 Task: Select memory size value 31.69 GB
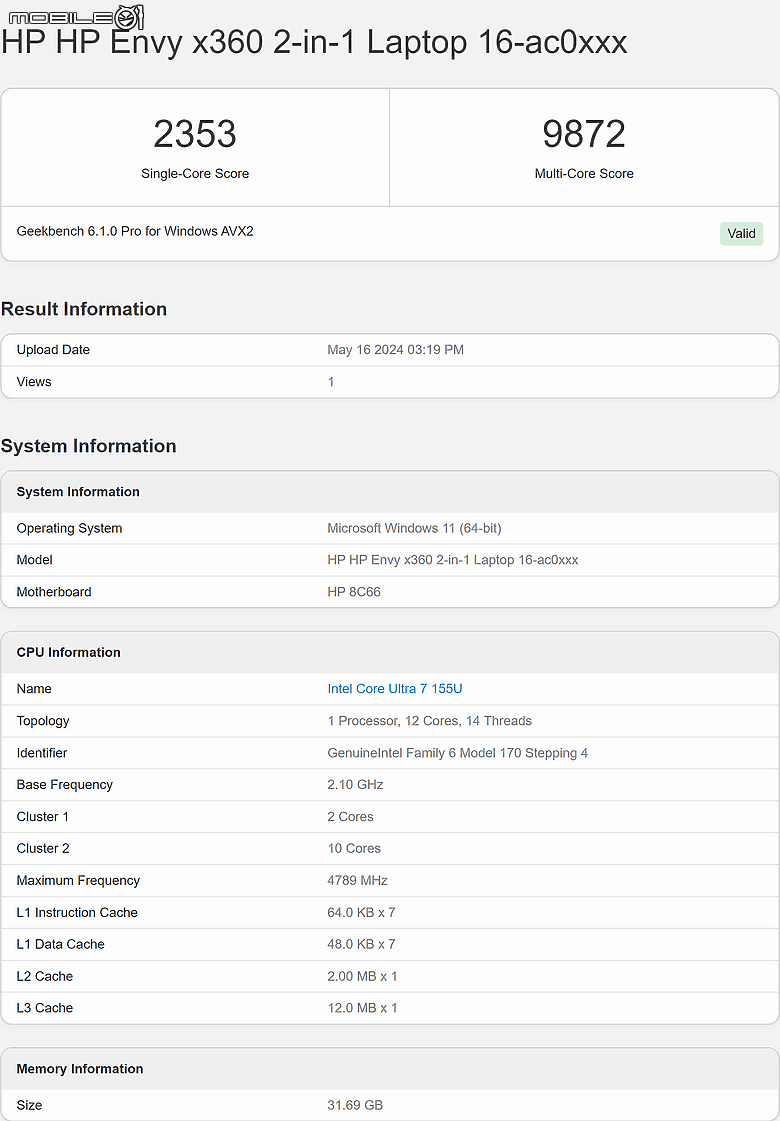[355, 1105]
